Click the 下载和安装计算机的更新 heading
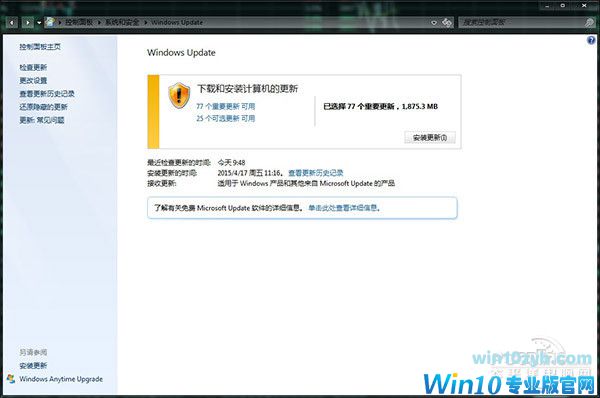Image resolution: width=600 pixels, height=398 pixels. pyautogui.click(x=247, y=89)
